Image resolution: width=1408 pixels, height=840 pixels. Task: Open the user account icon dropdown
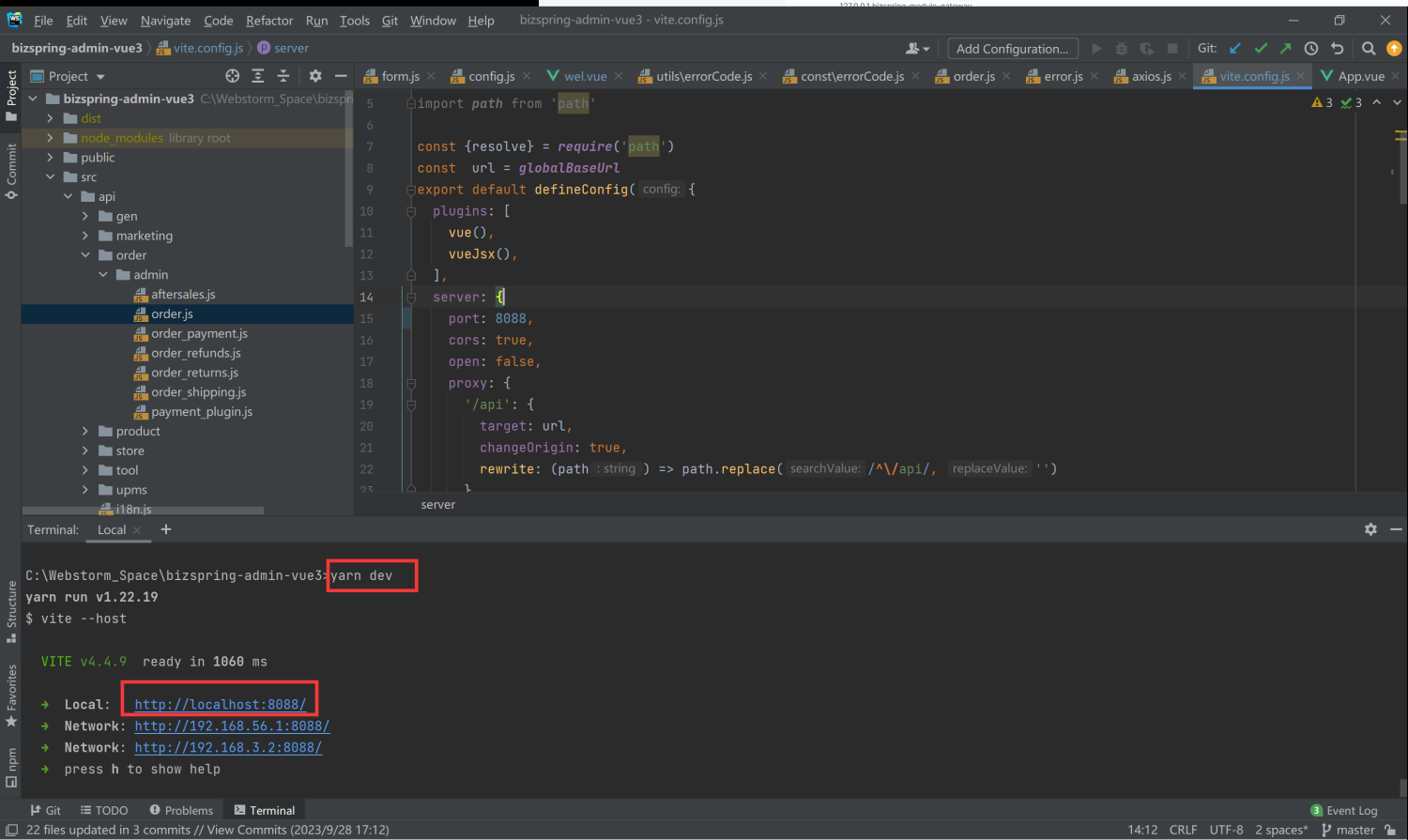click(x=917, y=48)
